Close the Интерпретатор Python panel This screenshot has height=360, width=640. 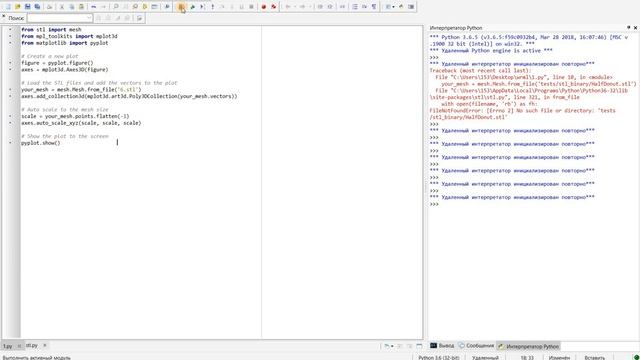click(635, 28)
